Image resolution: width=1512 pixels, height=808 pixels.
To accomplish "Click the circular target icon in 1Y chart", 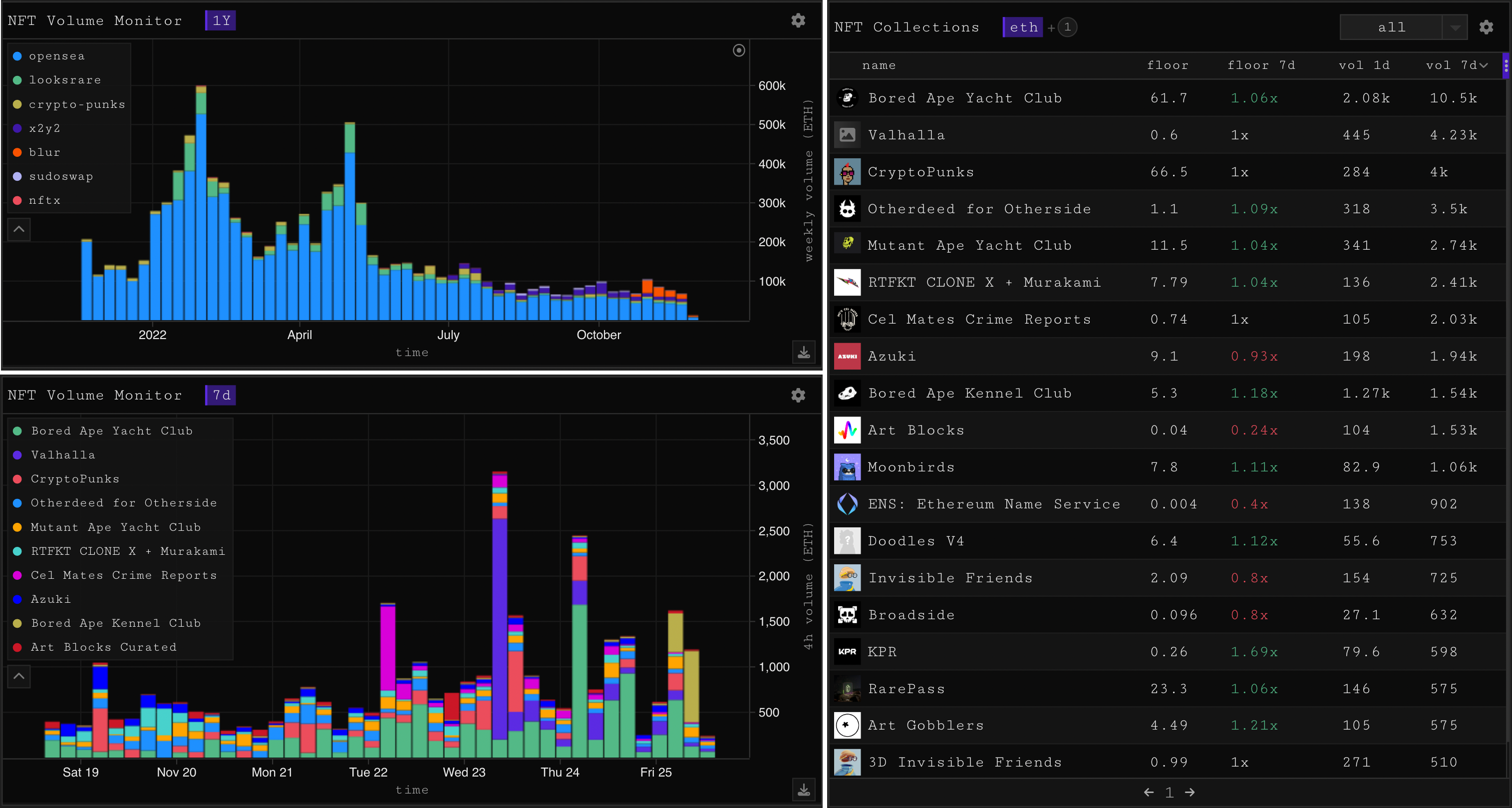I will (739, 50).
